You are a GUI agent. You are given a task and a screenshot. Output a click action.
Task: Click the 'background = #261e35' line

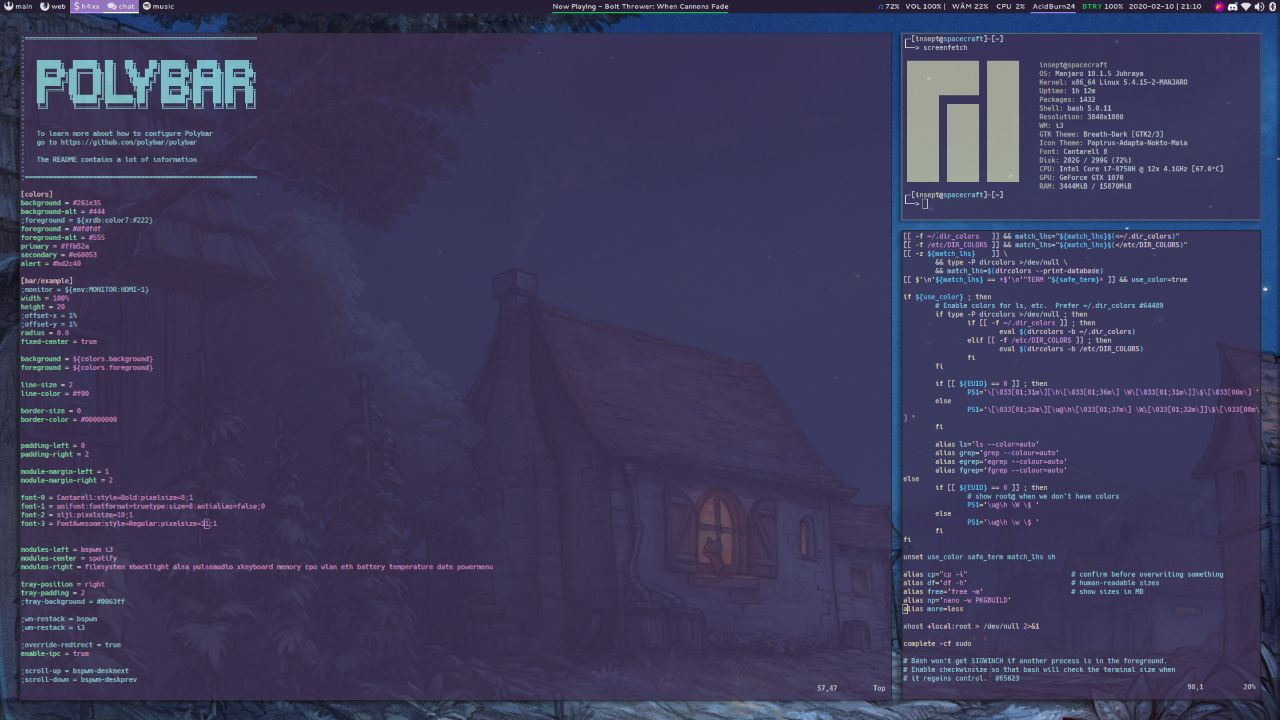pos(61,203)
